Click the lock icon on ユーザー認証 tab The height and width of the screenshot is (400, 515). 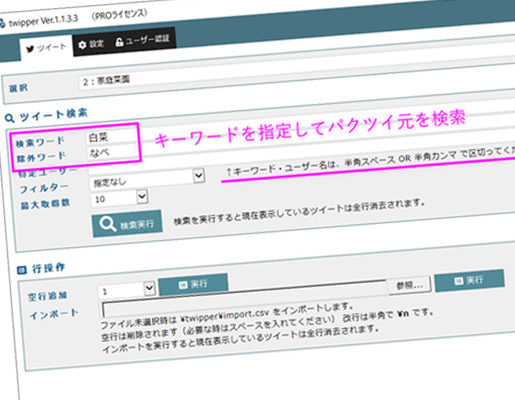pos(119,42)
